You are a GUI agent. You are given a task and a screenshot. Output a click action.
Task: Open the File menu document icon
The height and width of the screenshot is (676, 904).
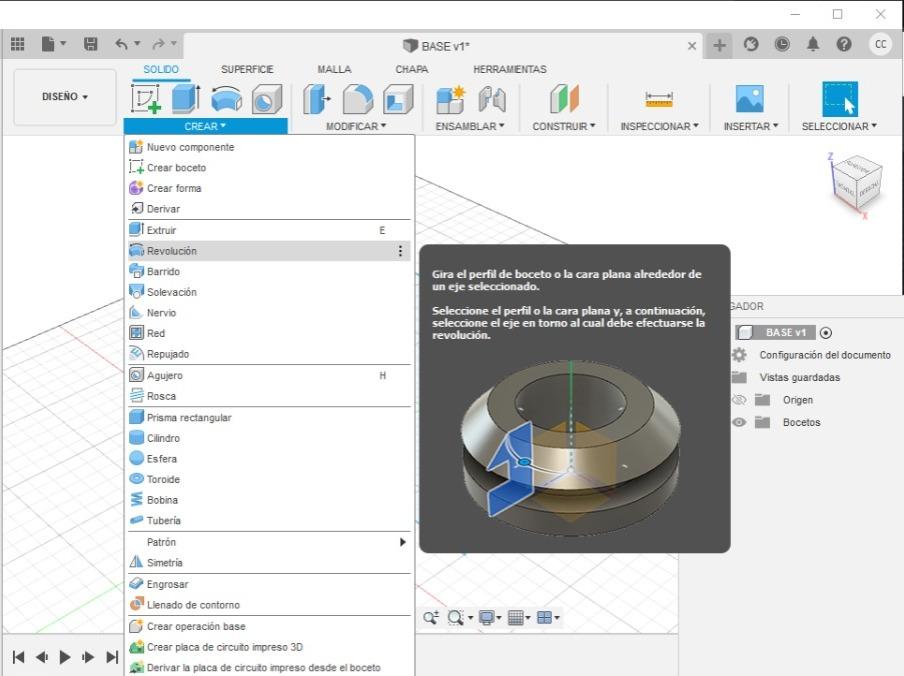tap(48, 44)
